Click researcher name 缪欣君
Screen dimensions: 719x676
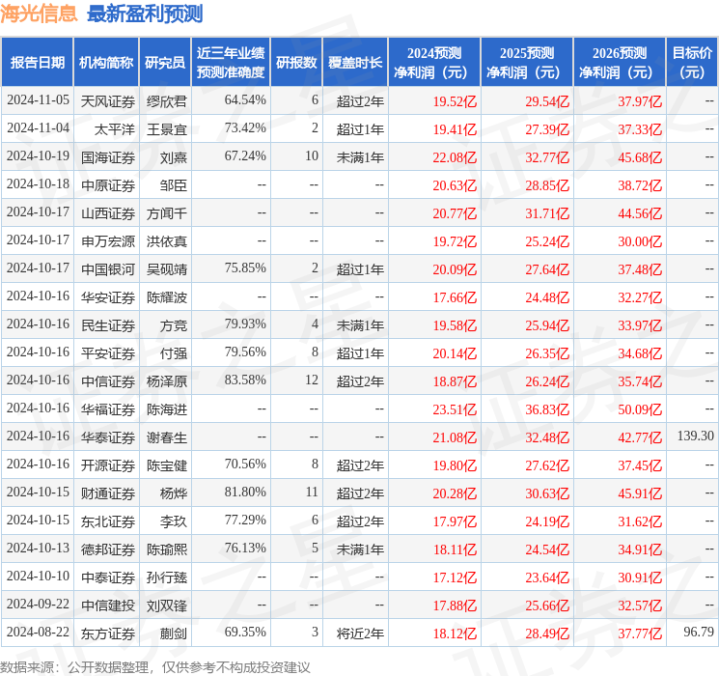pyautogui.click(x=166, y=101)
